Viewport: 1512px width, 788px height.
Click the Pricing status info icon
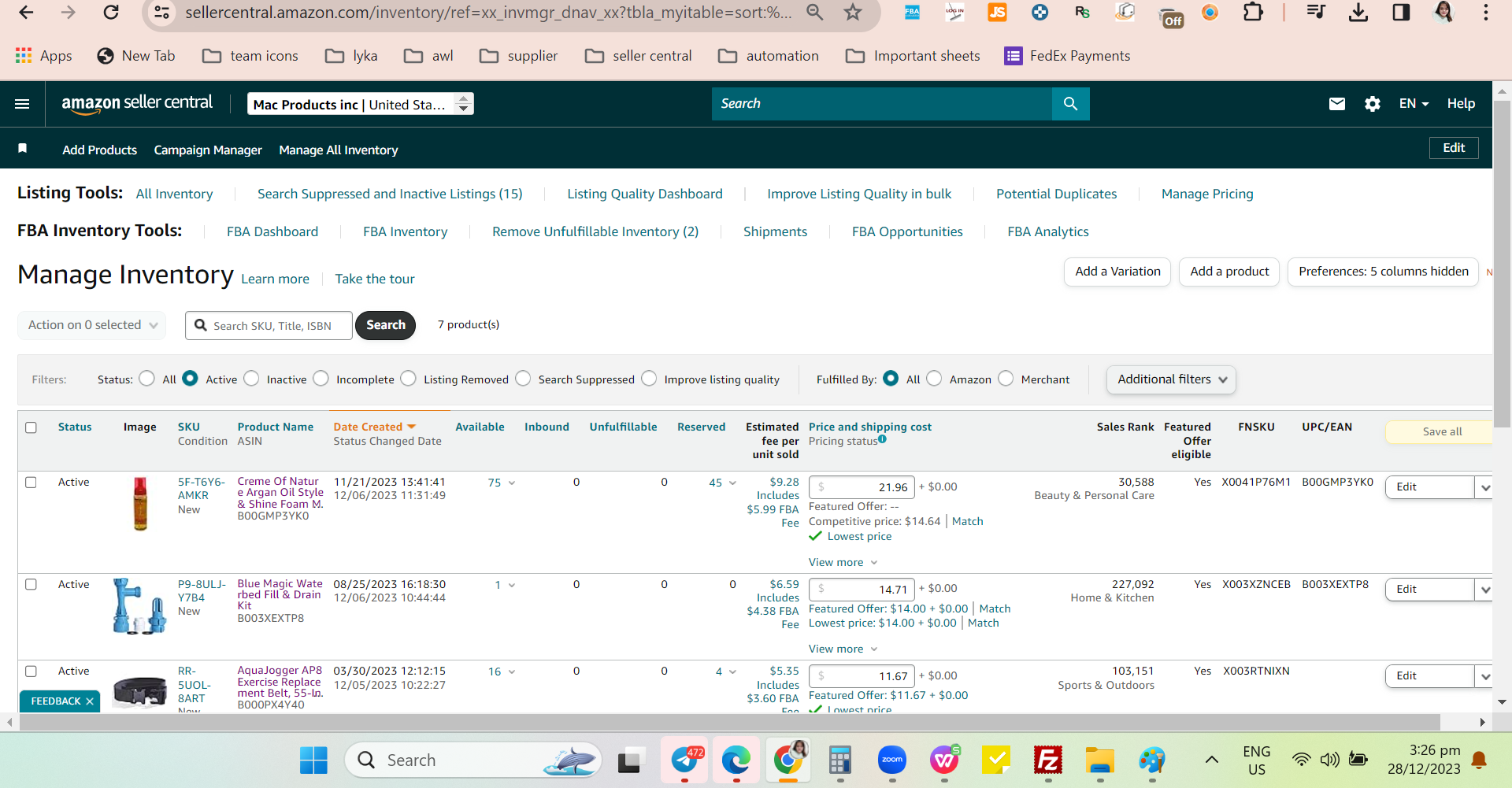point(882,439)
